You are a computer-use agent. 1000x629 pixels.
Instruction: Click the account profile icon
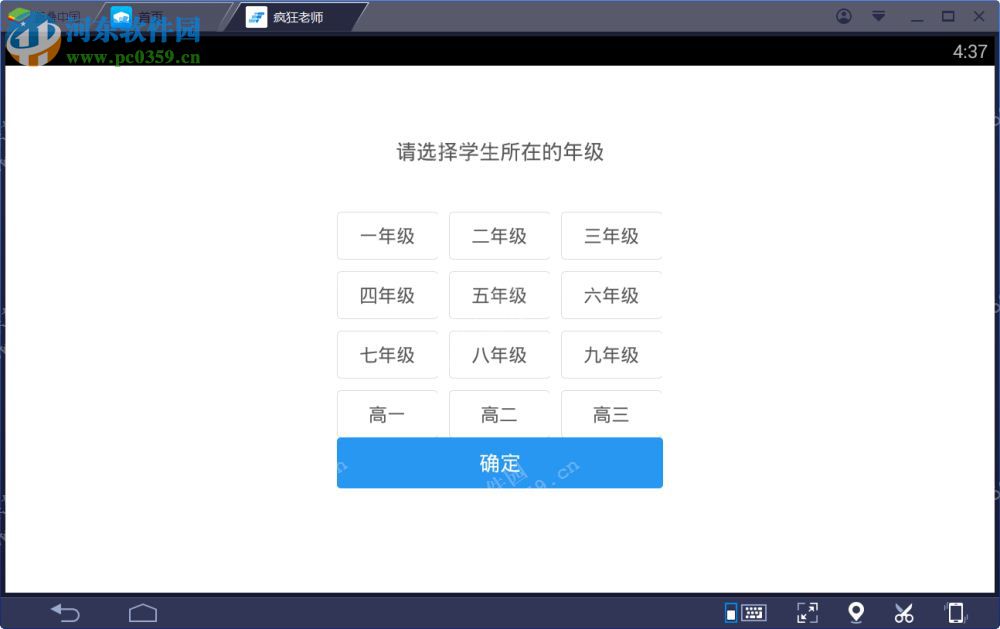(x=843, y=16)
